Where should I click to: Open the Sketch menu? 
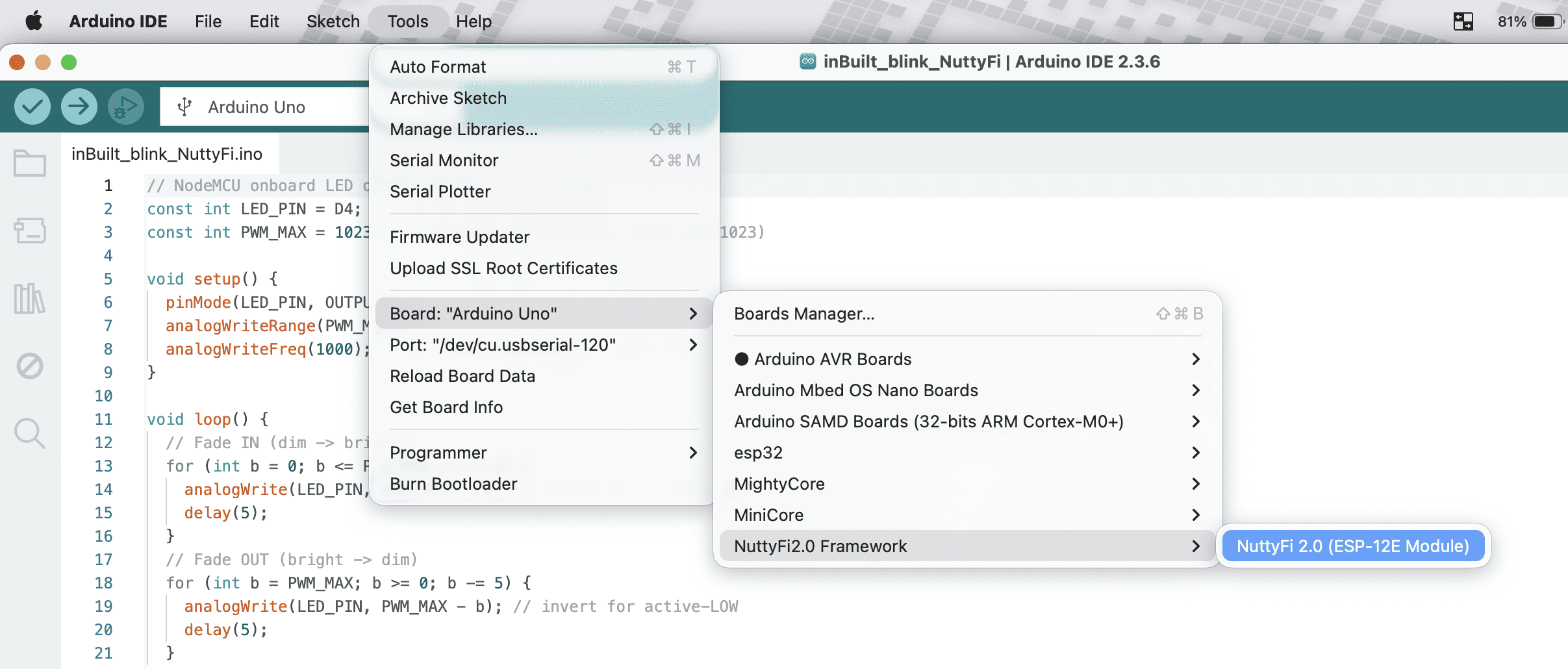[x=333, y=21]
